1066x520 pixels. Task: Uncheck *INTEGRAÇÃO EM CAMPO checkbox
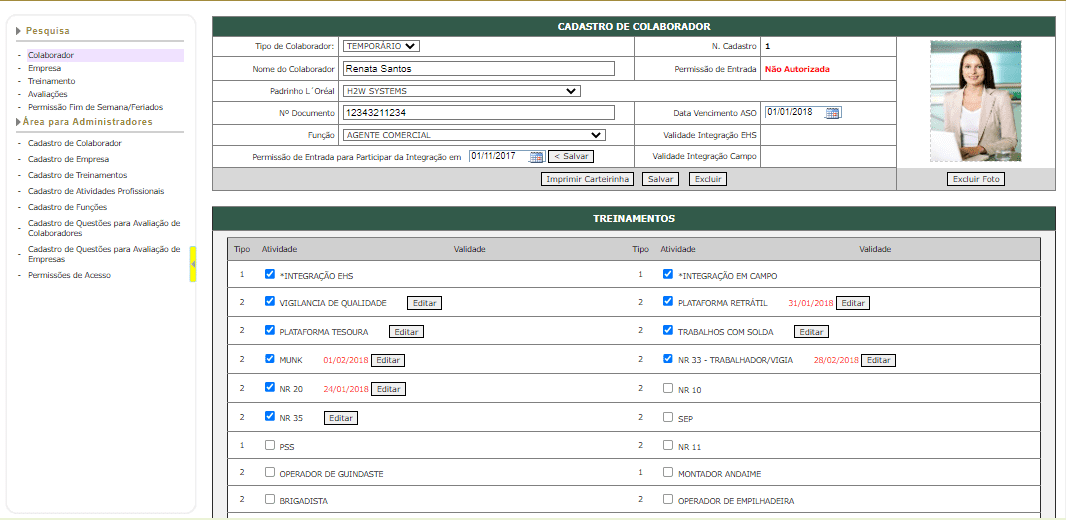tap(668, 275)
